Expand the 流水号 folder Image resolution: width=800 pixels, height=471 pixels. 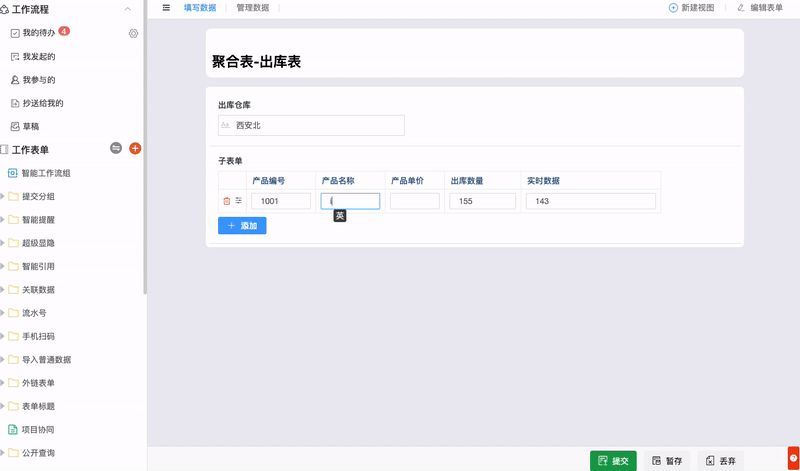tap(3, 313)
